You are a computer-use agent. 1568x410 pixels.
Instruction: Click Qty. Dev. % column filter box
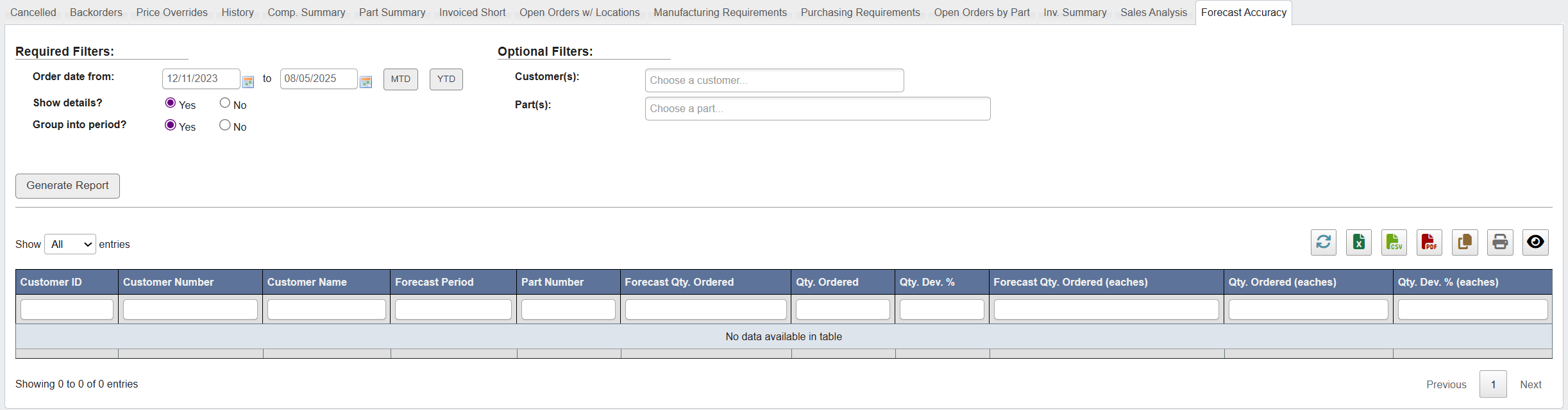(x=942, y=309)
